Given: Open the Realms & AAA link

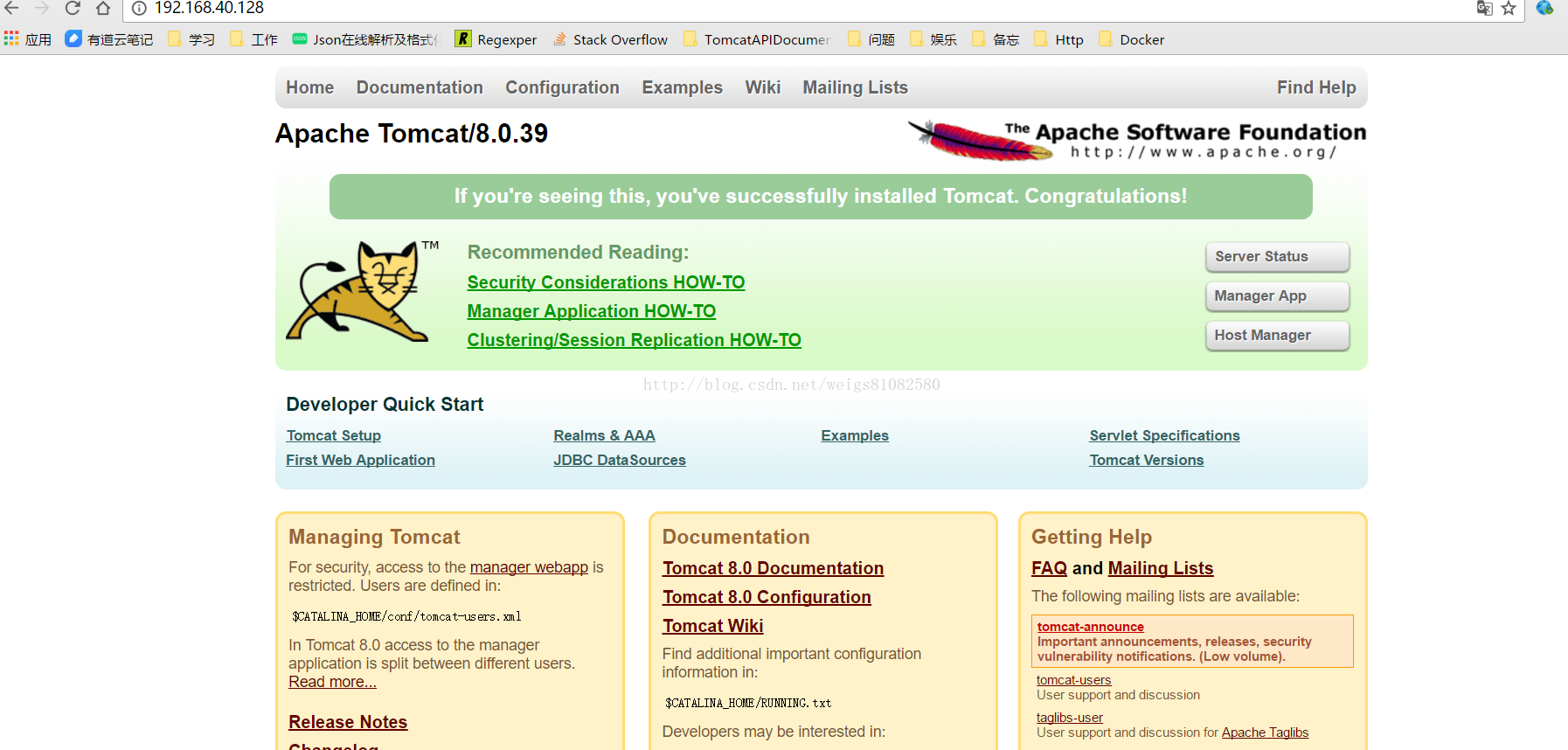Looking at the screenshot, I should pos(604,435).
